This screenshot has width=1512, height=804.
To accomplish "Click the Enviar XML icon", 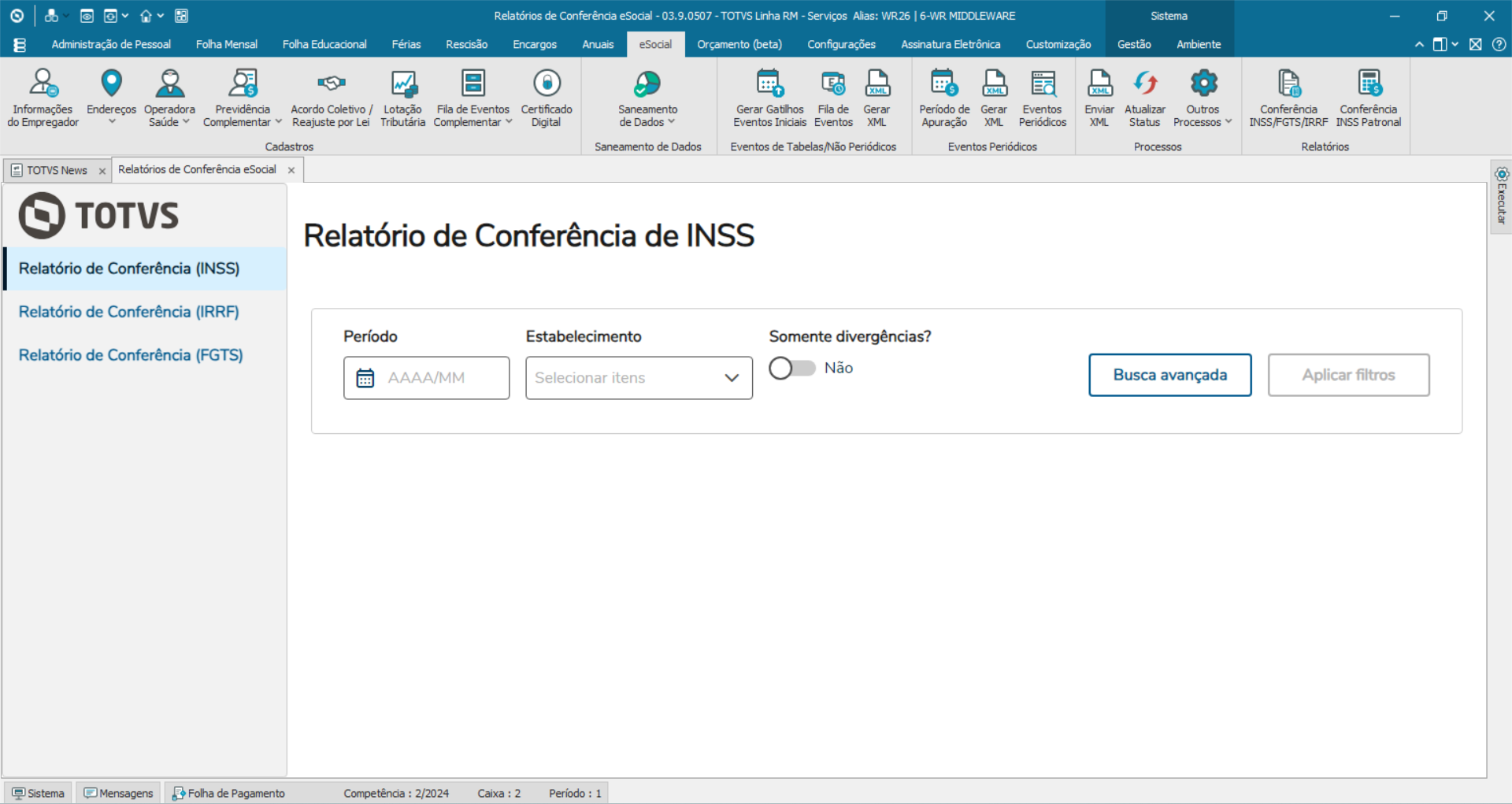I will (x=1099, y=83).
